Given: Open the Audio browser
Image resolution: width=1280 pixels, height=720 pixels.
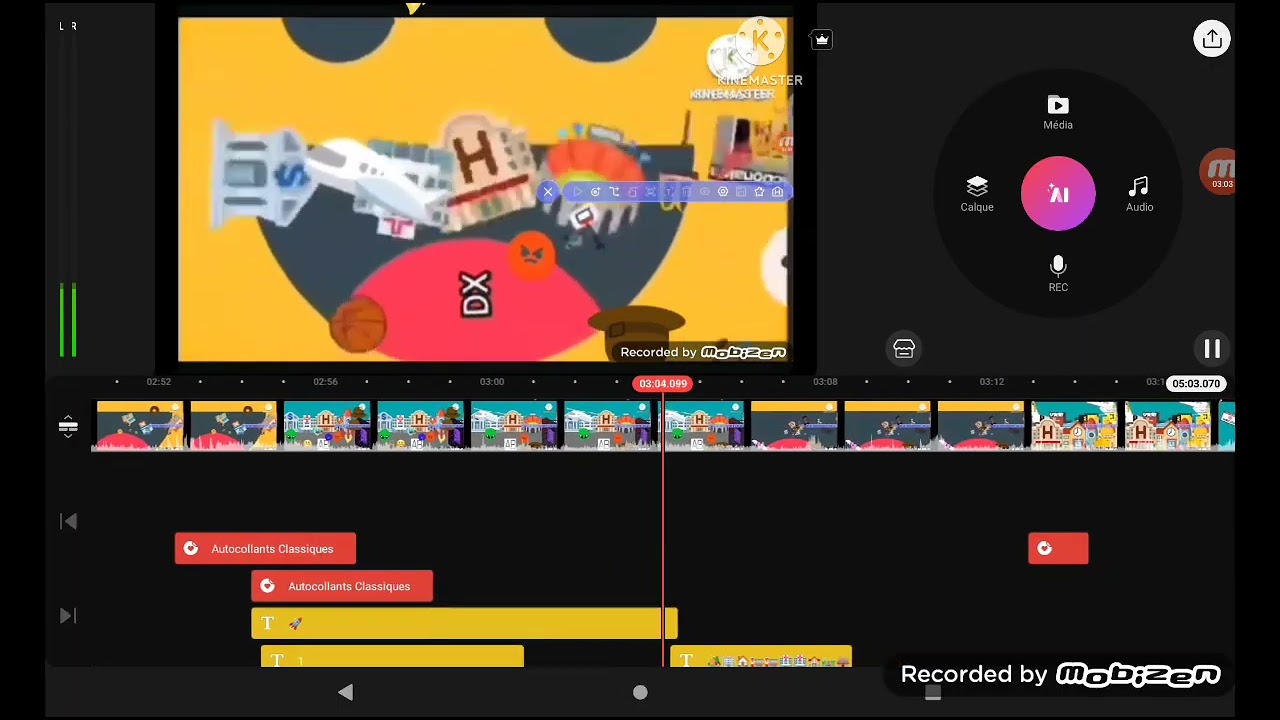Looking at the screenshot, I should tap(1139, 194).
